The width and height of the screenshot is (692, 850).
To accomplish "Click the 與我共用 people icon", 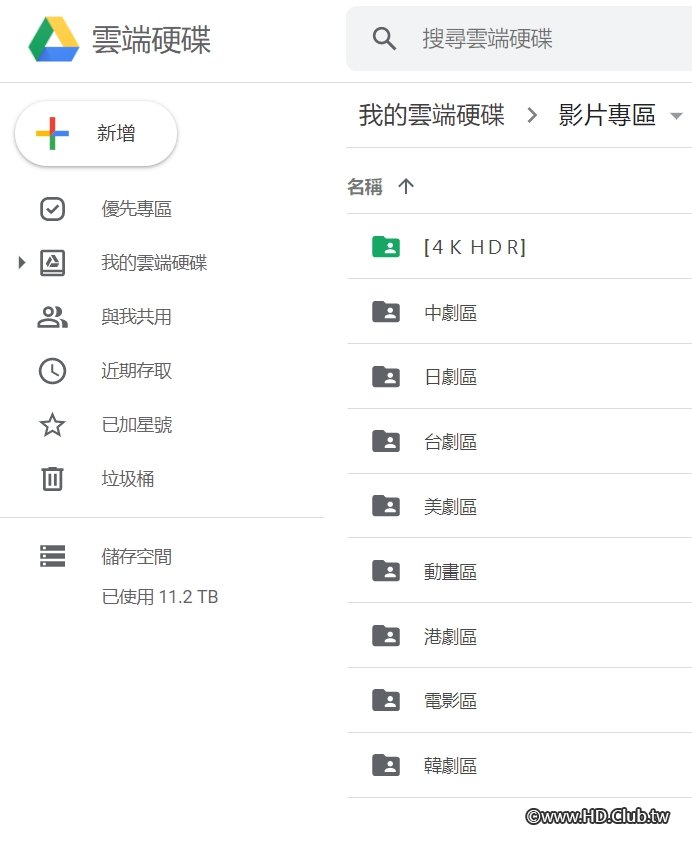I will pos(52,317).
